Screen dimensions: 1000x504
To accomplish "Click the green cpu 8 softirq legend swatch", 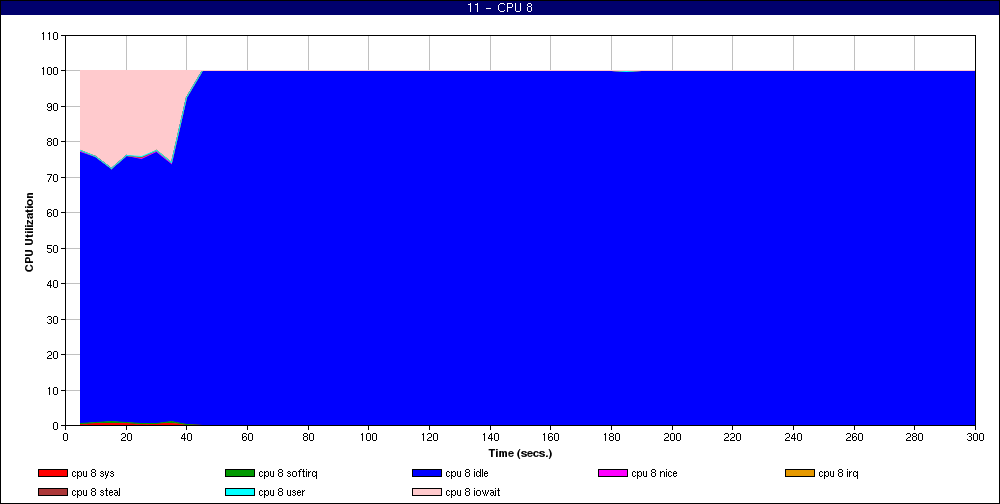I will [x=240, y=473].
